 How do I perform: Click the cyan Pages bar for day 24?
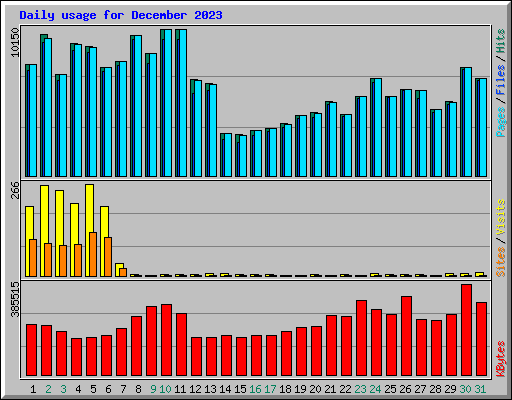(x=378, y=128)
